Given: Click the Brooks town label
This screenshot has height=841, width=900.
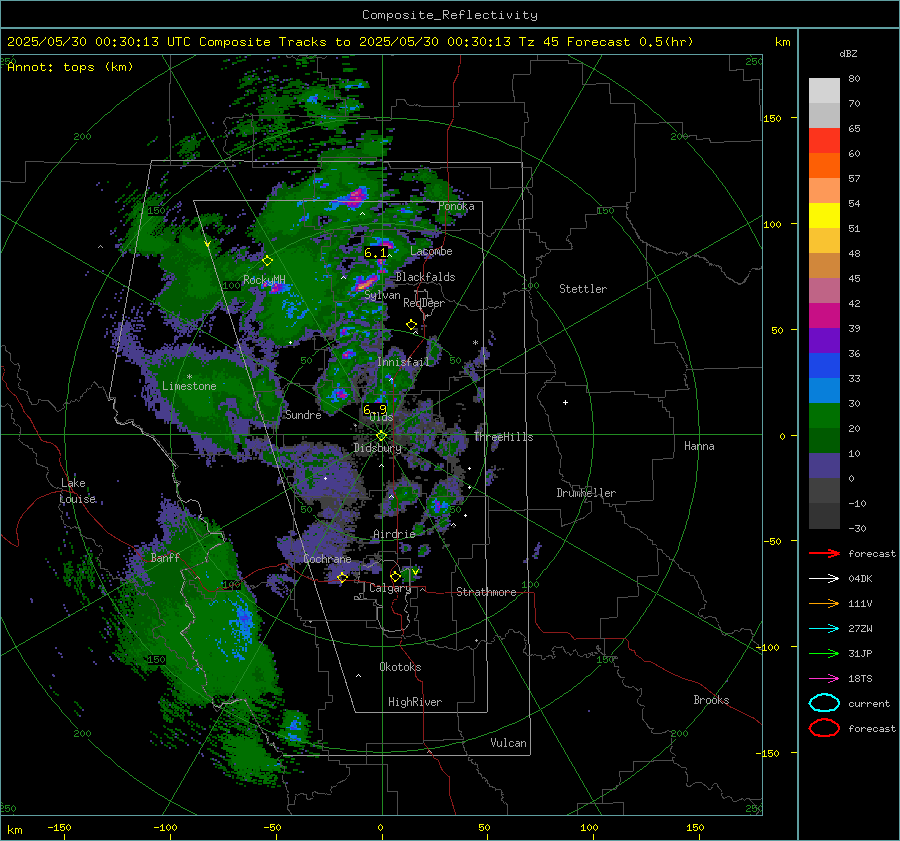Looking at the screenshot, I should point(711,700).
